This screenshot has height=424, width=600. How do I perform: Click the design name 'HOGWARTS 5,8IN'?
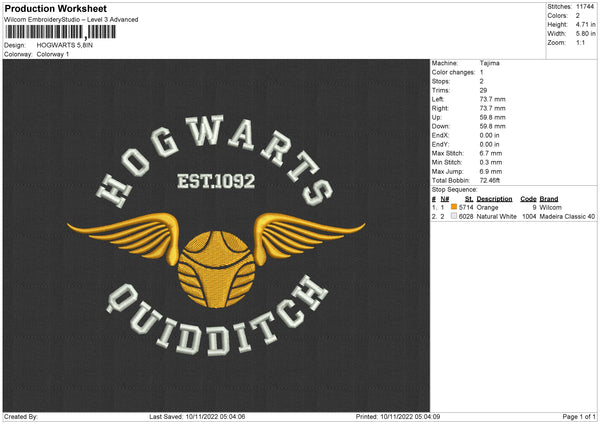(x=65, y=45)
